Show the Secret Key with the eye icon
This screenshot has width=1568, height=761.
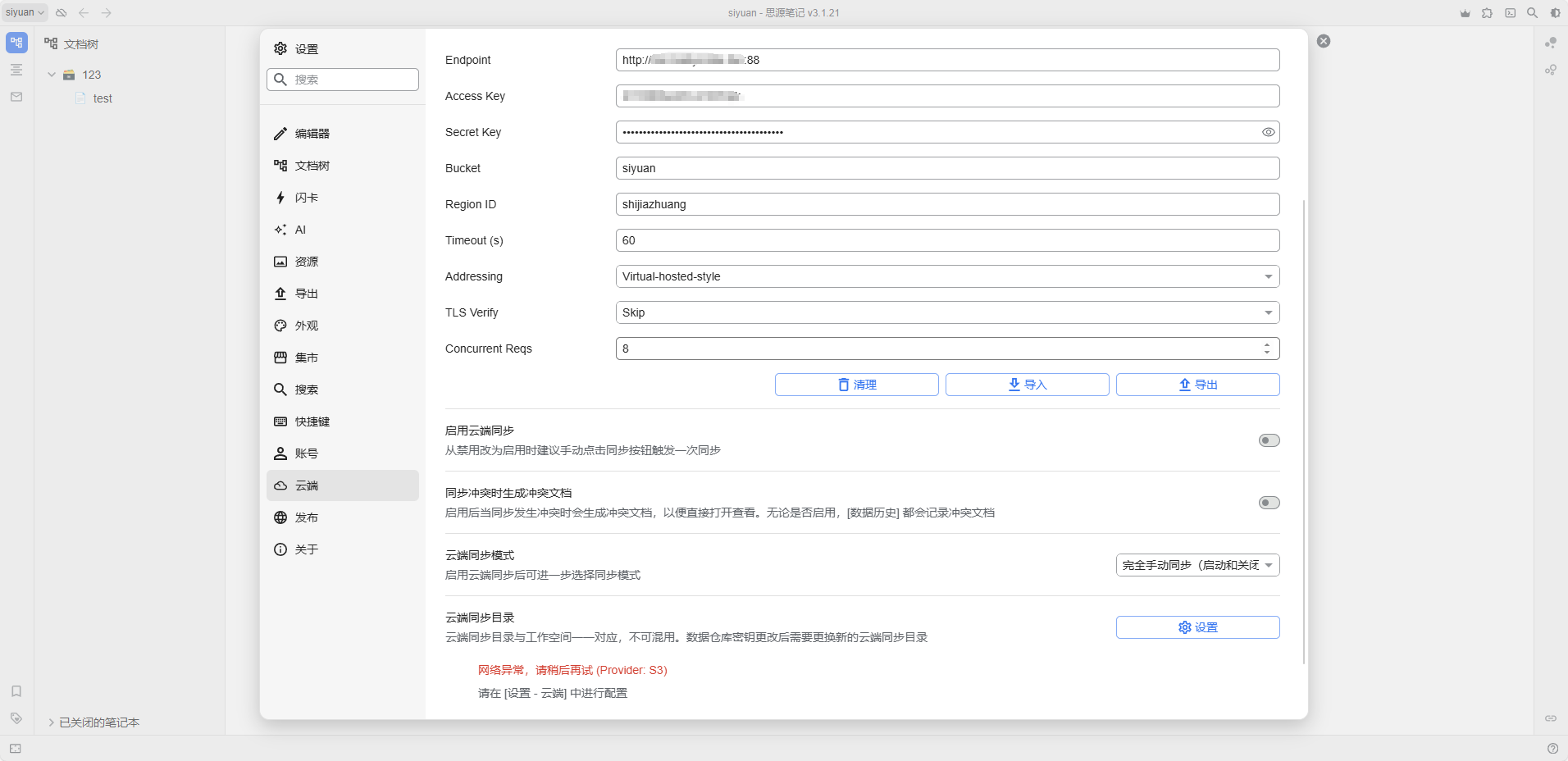[x=1268, y=132]
